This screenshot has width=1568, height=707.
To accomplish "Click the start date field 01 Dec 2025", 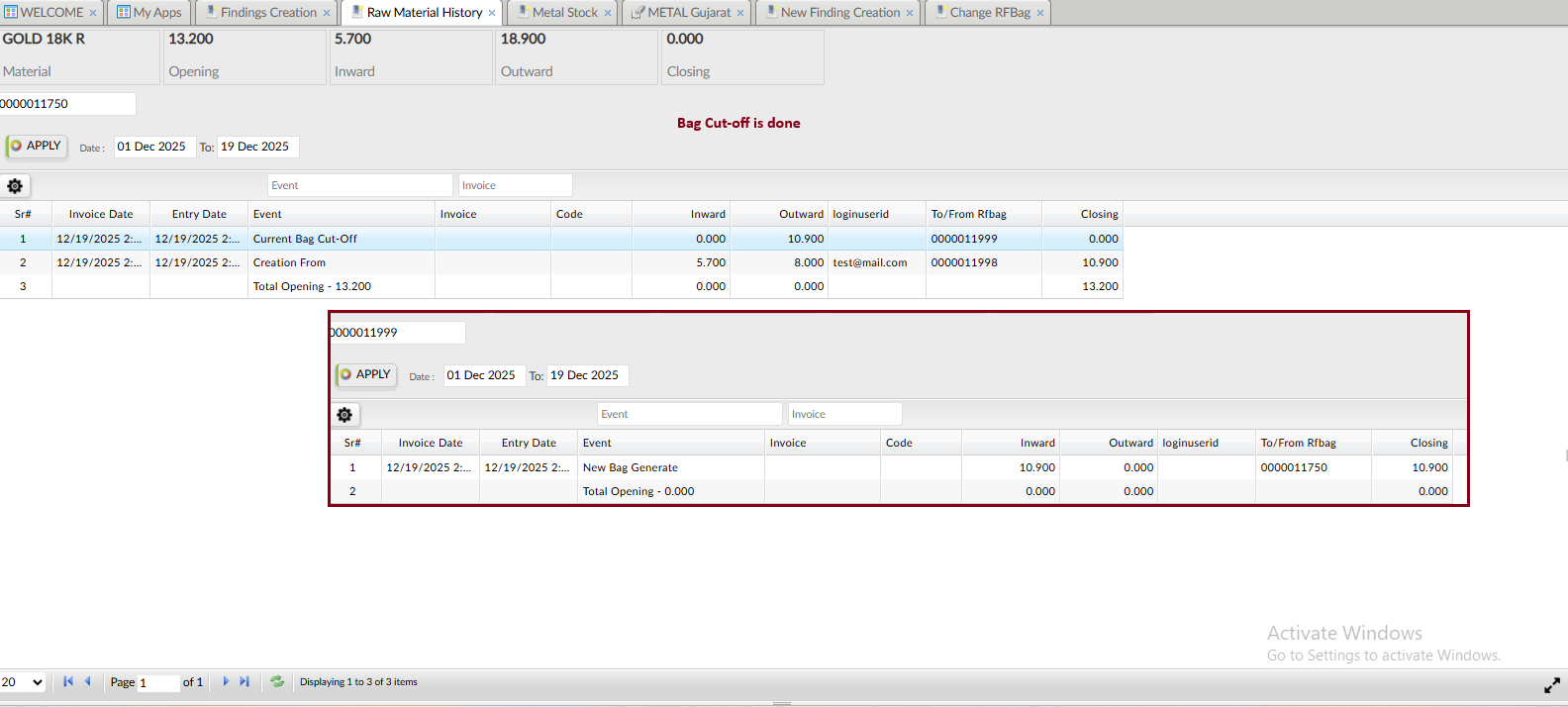I will pyautogui.click(x=153, y=147).
